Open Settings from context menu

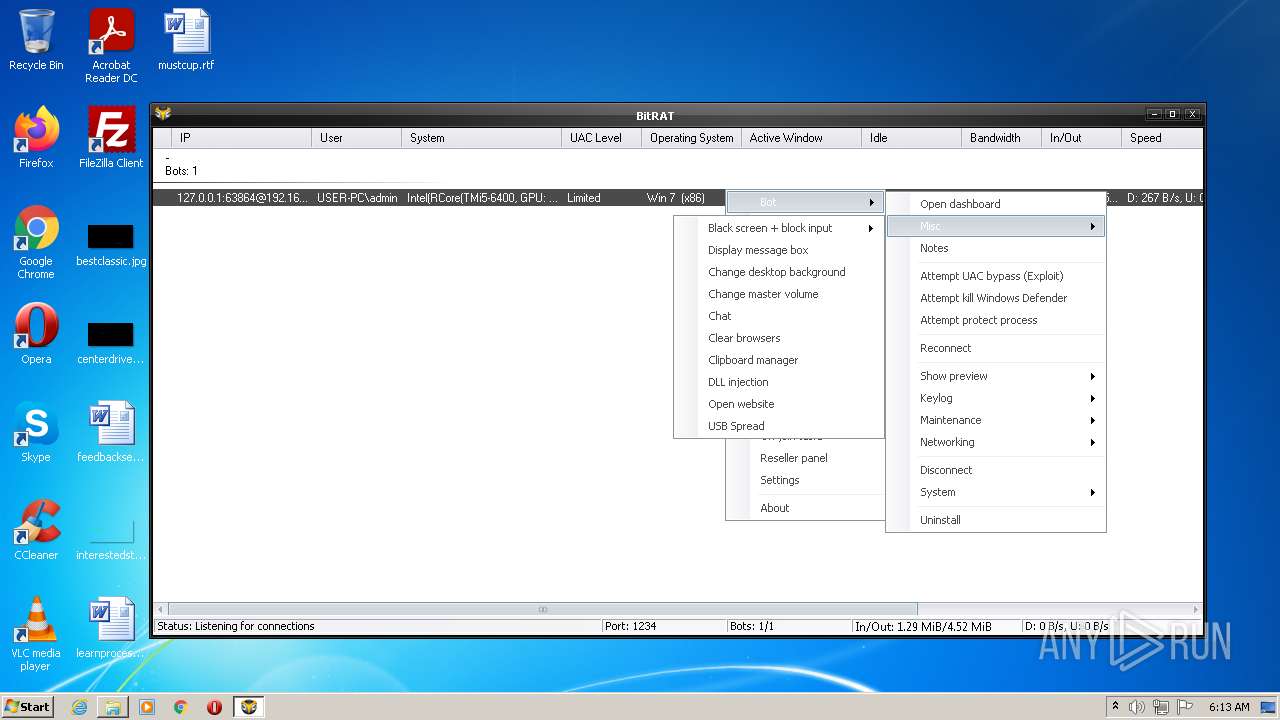pyautogui.click(x=805, y=480)
